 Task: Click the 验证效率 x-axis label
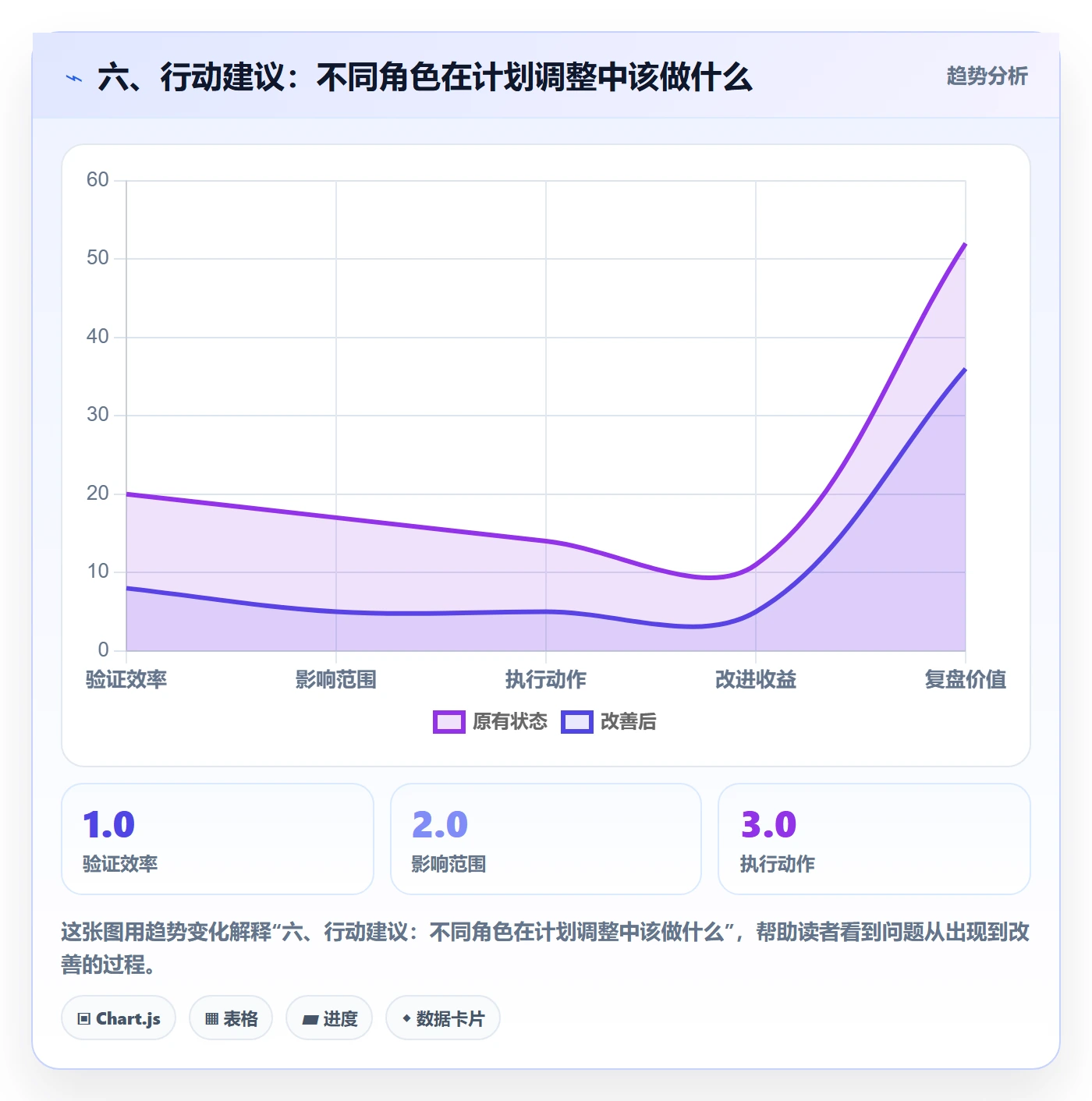pos(126,679)
